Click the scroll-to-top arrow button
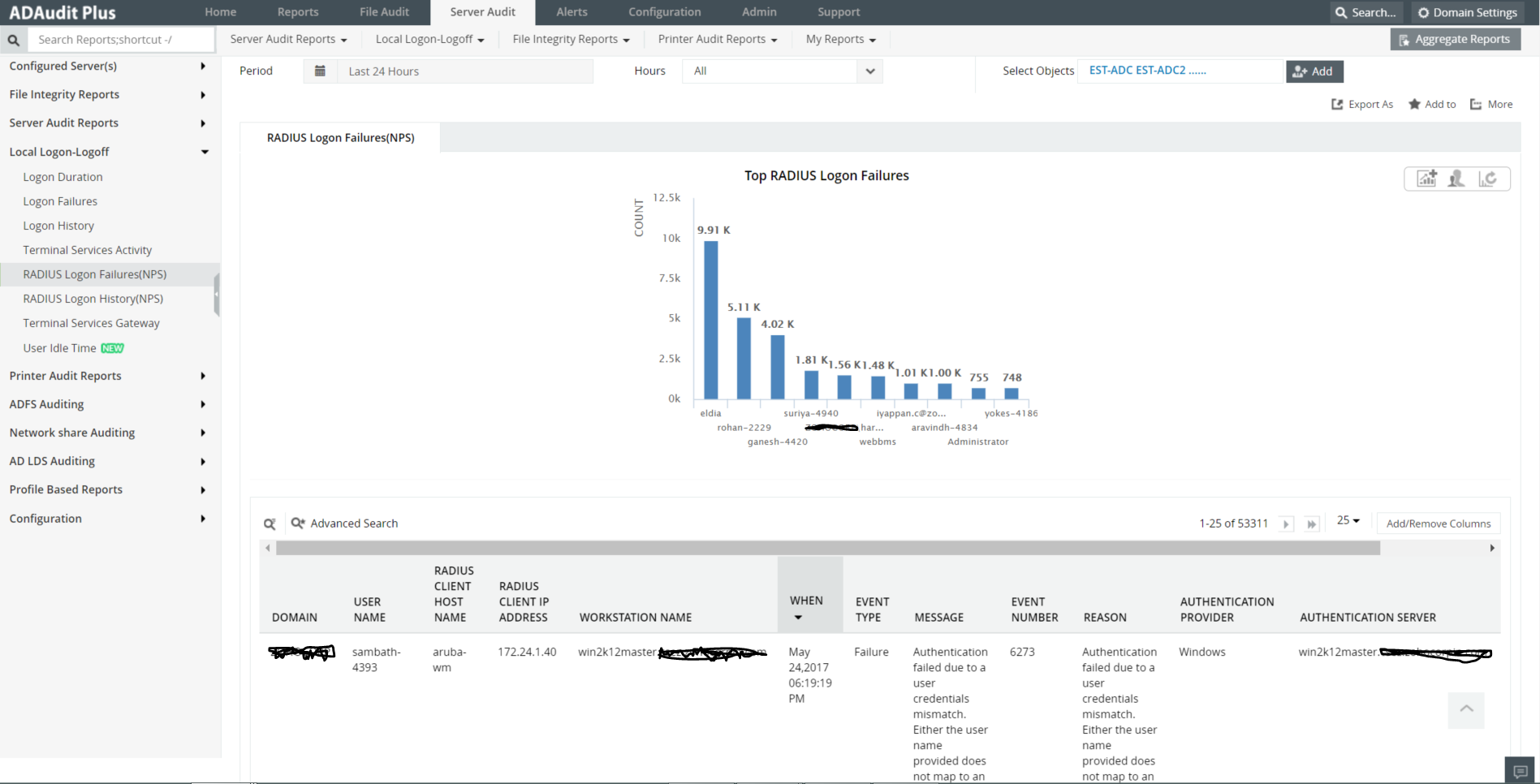 point(1466,709)
